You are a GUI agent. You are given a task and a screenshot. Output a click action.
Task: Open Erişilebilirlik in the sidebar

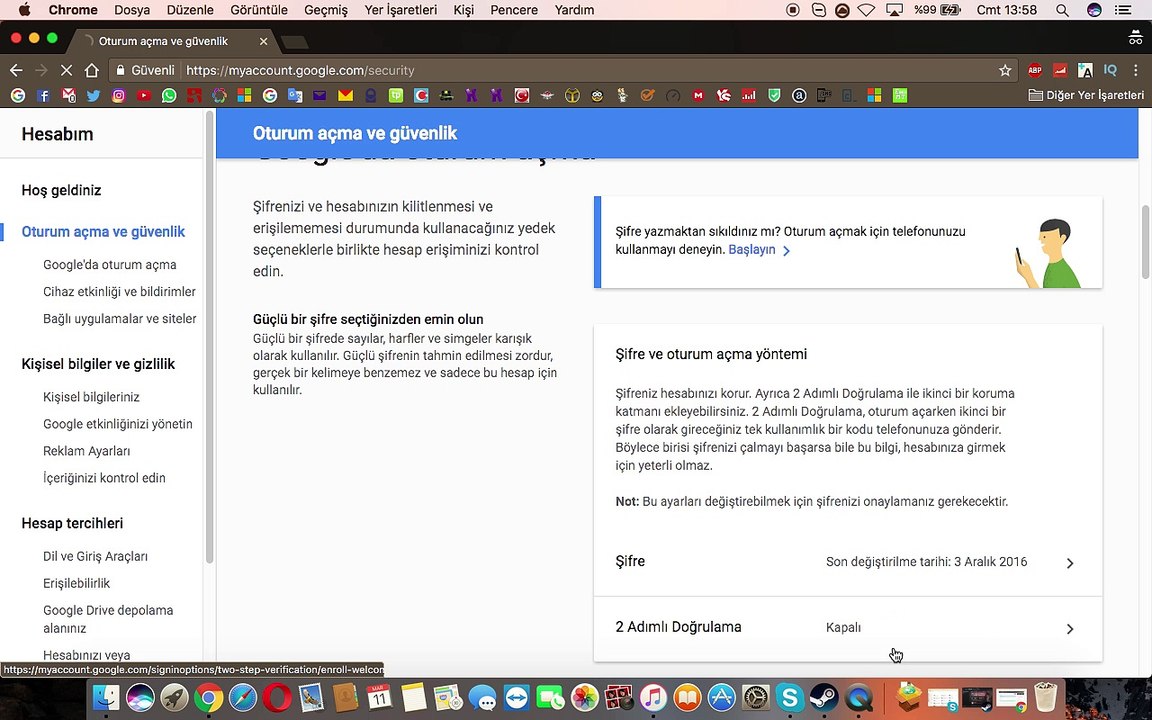tap(76, 583)
